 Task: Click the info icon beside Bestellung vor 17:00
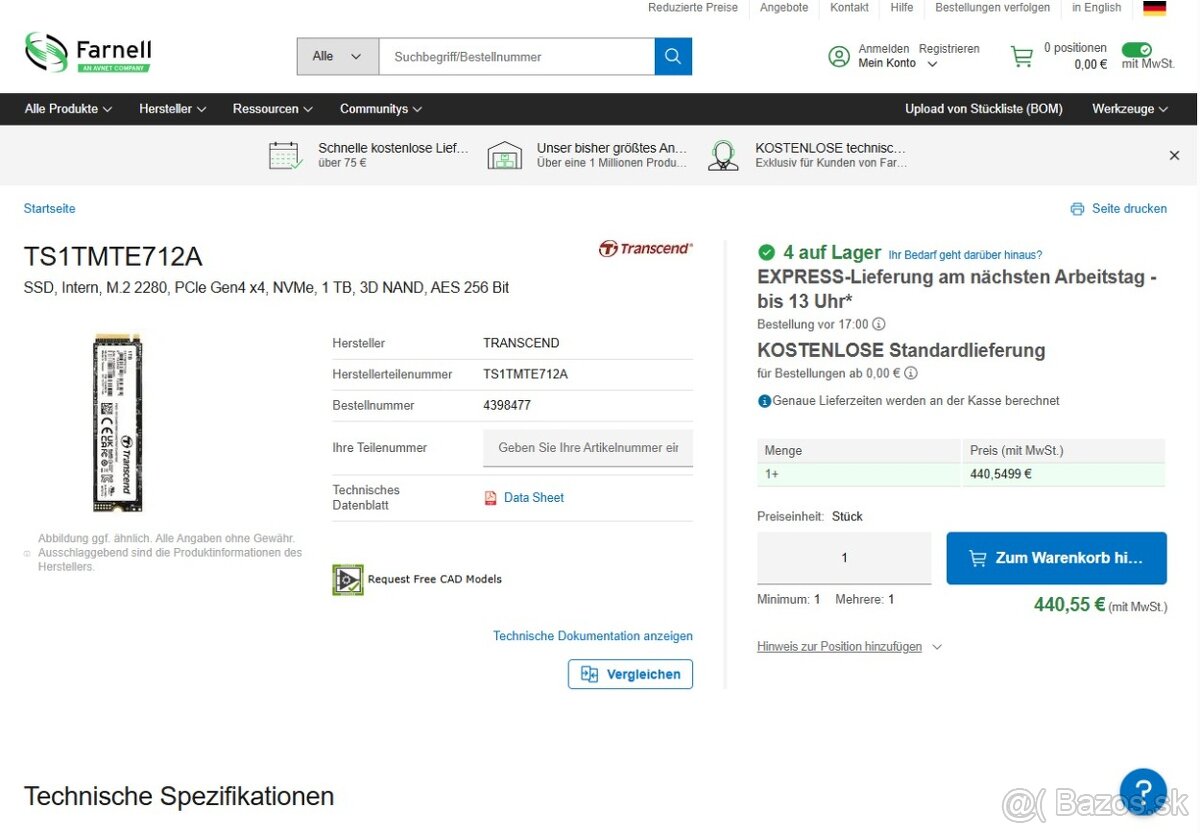tap(879, 324)
